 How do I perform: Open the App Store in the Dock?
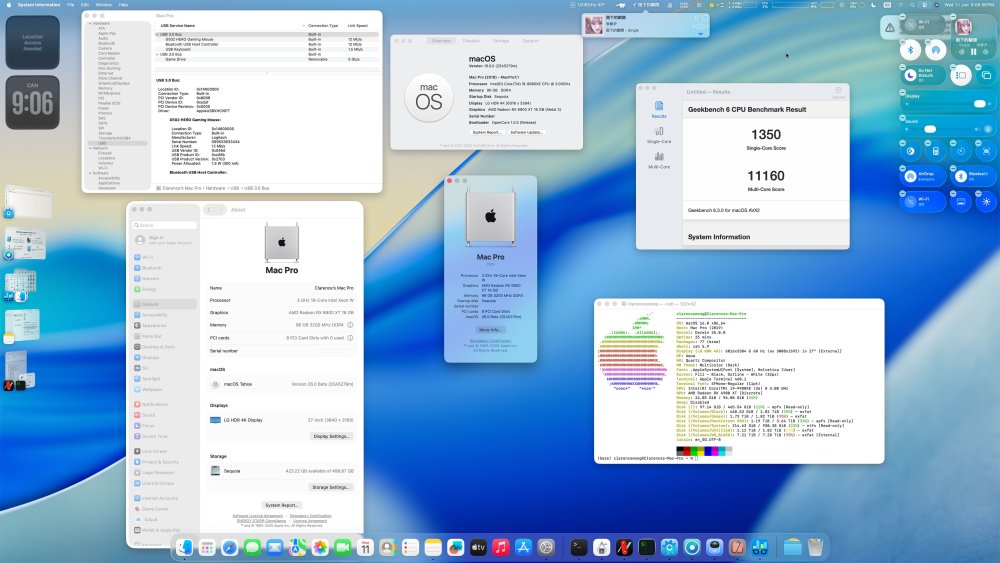pos(524,547)
